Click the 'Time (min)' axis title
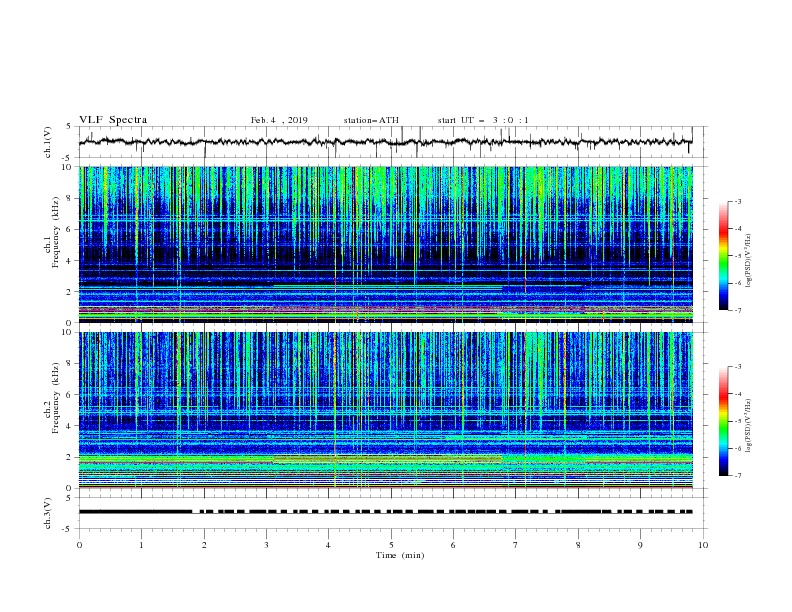The width and height of the screenshot is (792, 612). point(400,555)
